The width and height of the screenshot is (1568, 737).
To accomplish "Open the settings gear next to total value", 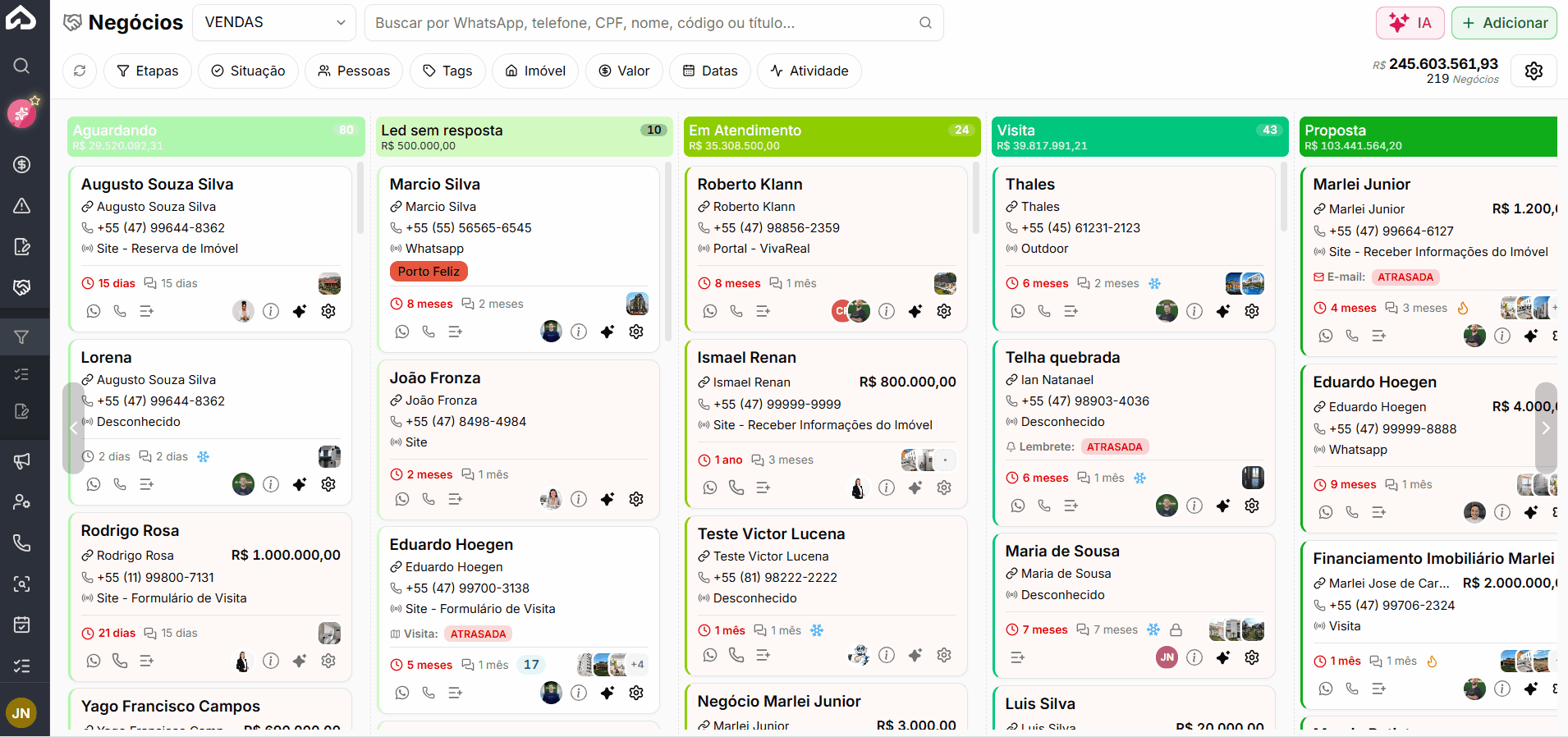I will 1534,71.
